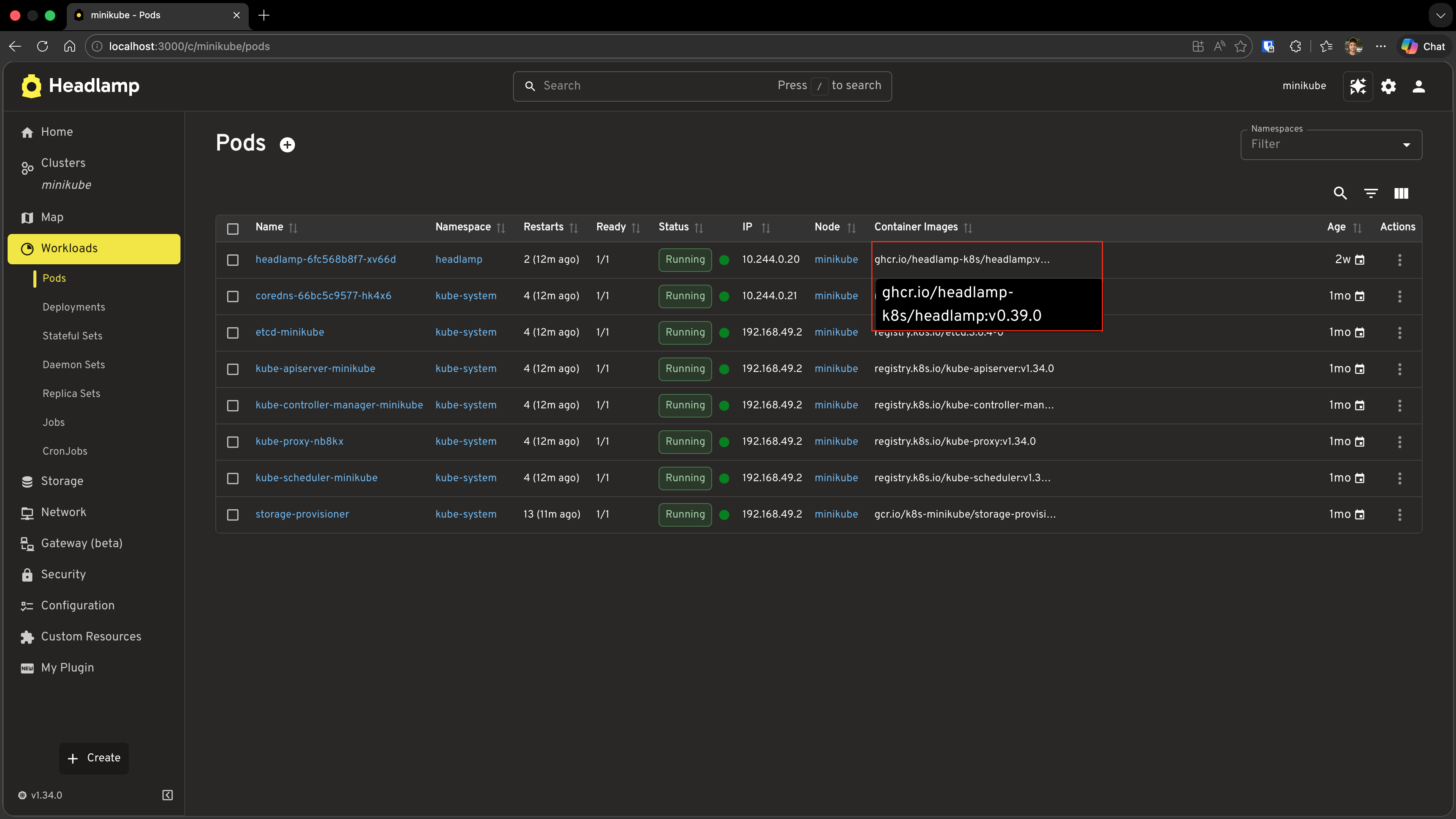1456x819 pixels.
Task: Click the Create button
Action: tap(94, 758)
